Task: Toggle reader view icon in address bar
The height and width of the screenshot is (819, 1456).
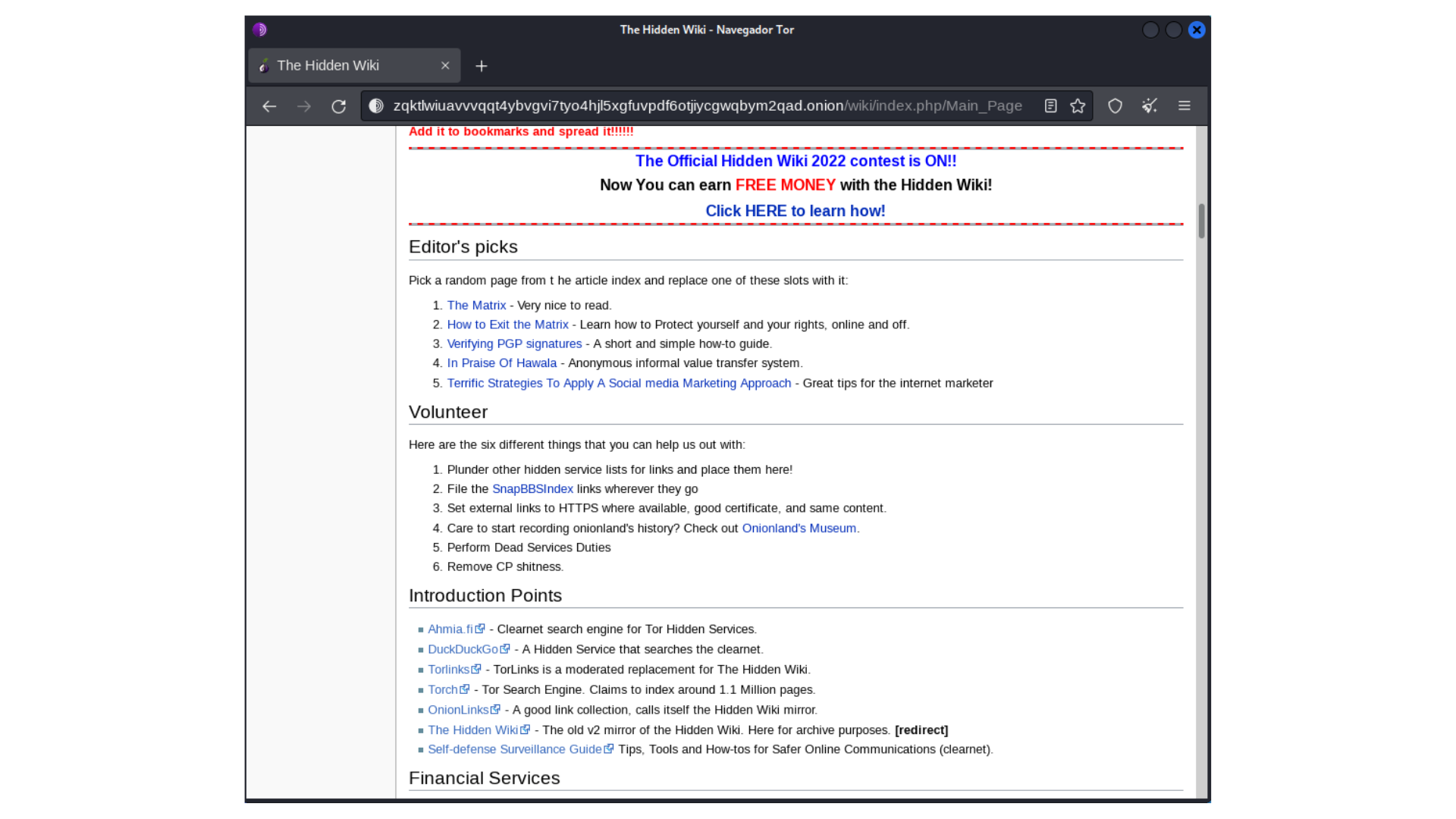Action: (1050, 106)
